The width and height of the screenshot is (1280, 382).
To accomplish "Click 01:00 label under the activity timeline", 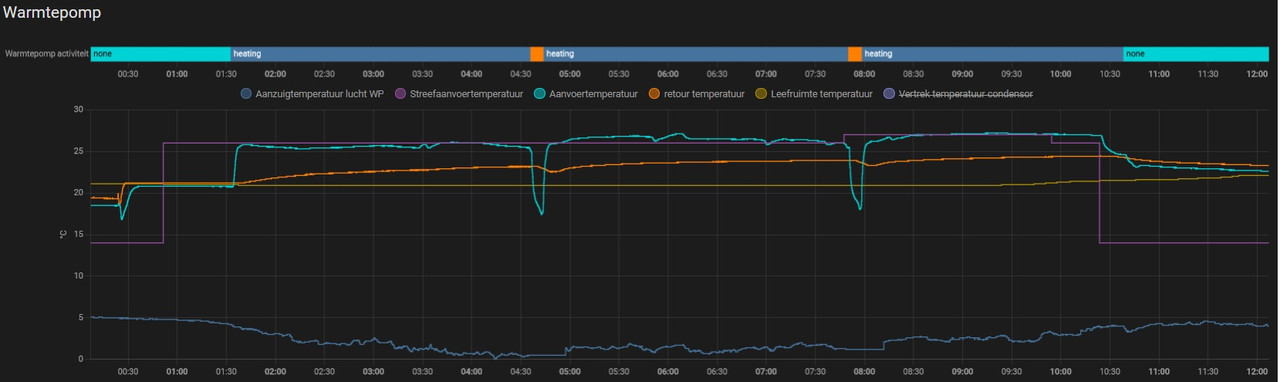I will [x=177, y=74].
